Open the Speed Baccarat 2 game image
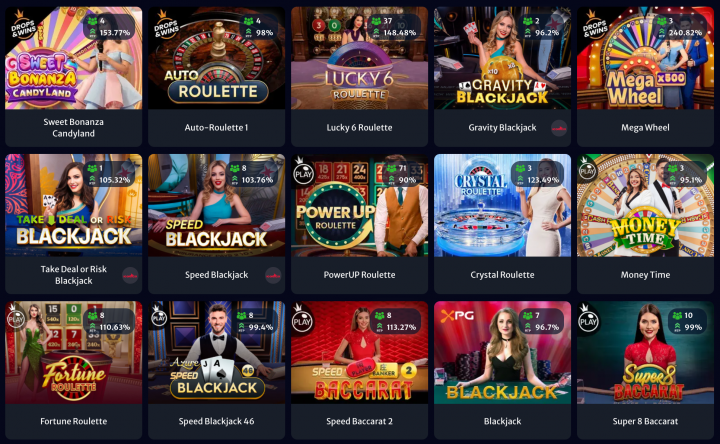The width and height of the screenshot is (720, 444). point(360,353)
